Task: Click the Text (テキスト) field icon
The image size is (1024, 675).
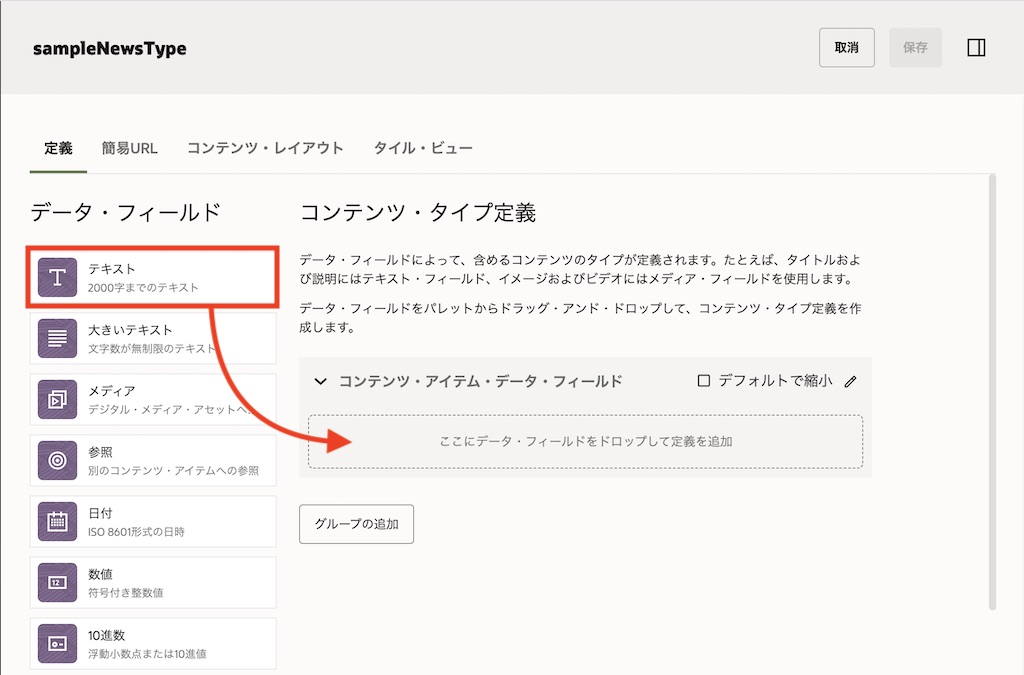Action: pyautogui.click(x=58, y=277)
